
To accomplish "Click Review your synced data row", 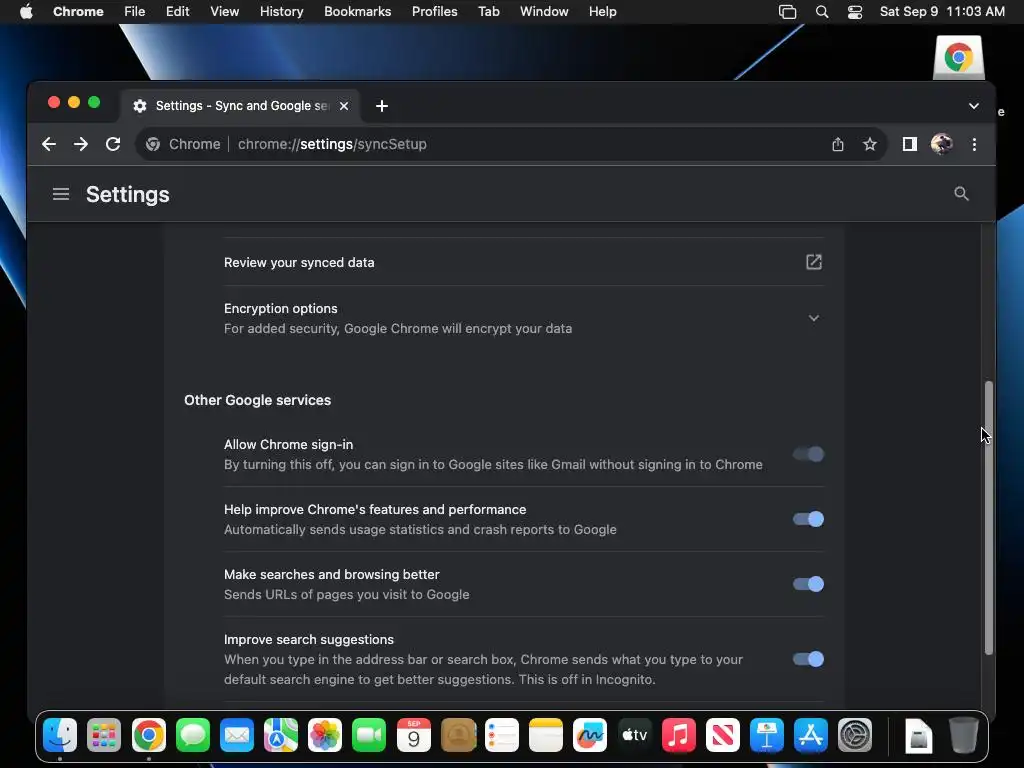I will [524, 262].
